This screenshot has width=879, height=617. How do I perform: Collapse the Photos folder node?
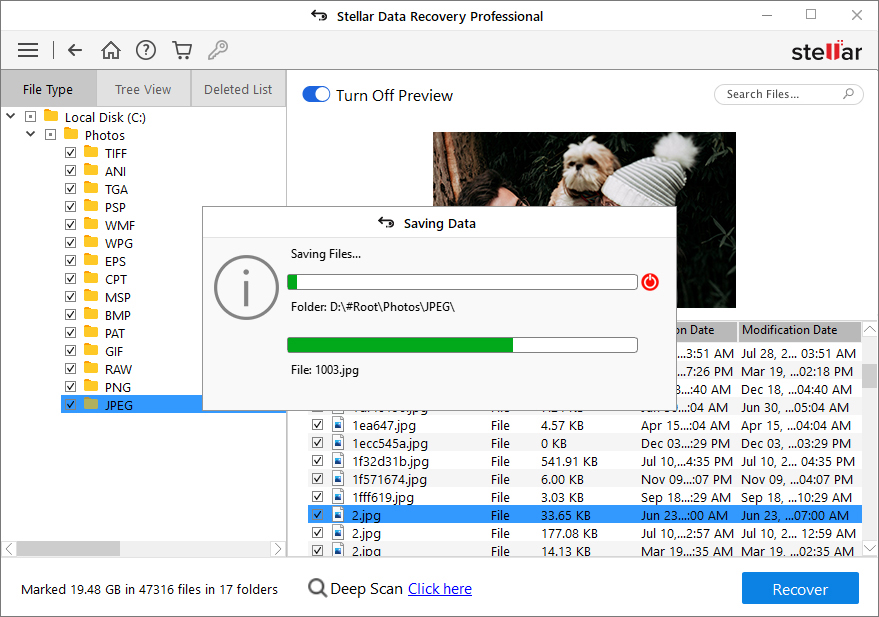(30, 135)
